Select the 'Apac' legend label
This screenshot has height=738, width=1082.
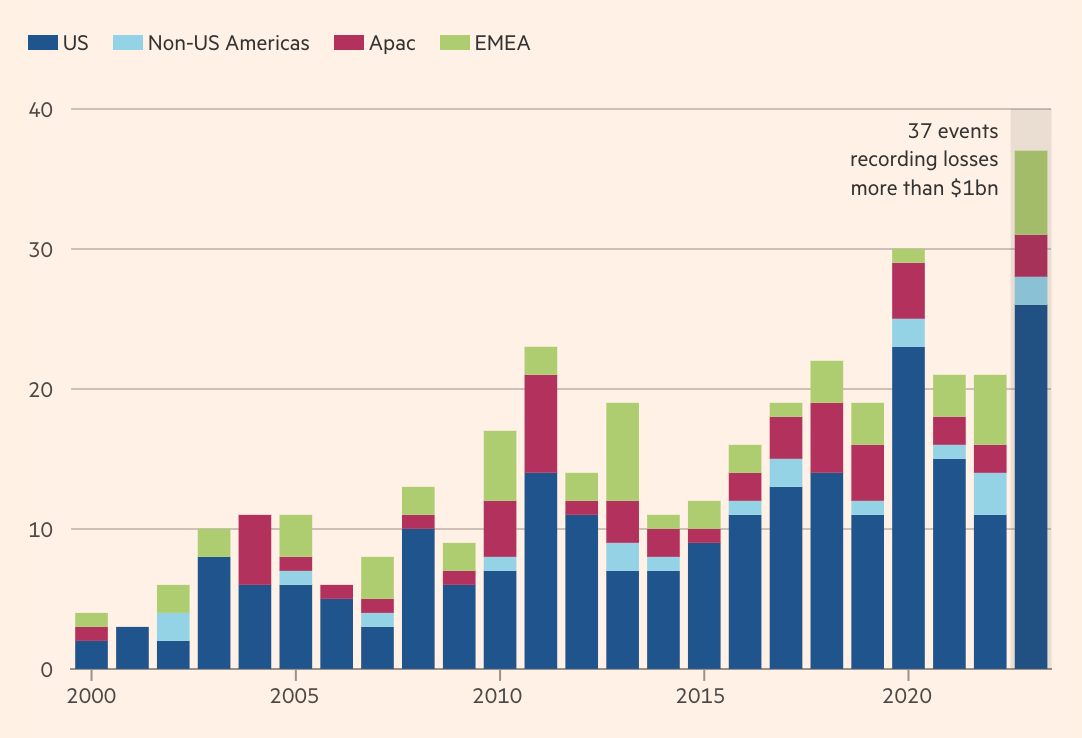[x=392, y=43]
